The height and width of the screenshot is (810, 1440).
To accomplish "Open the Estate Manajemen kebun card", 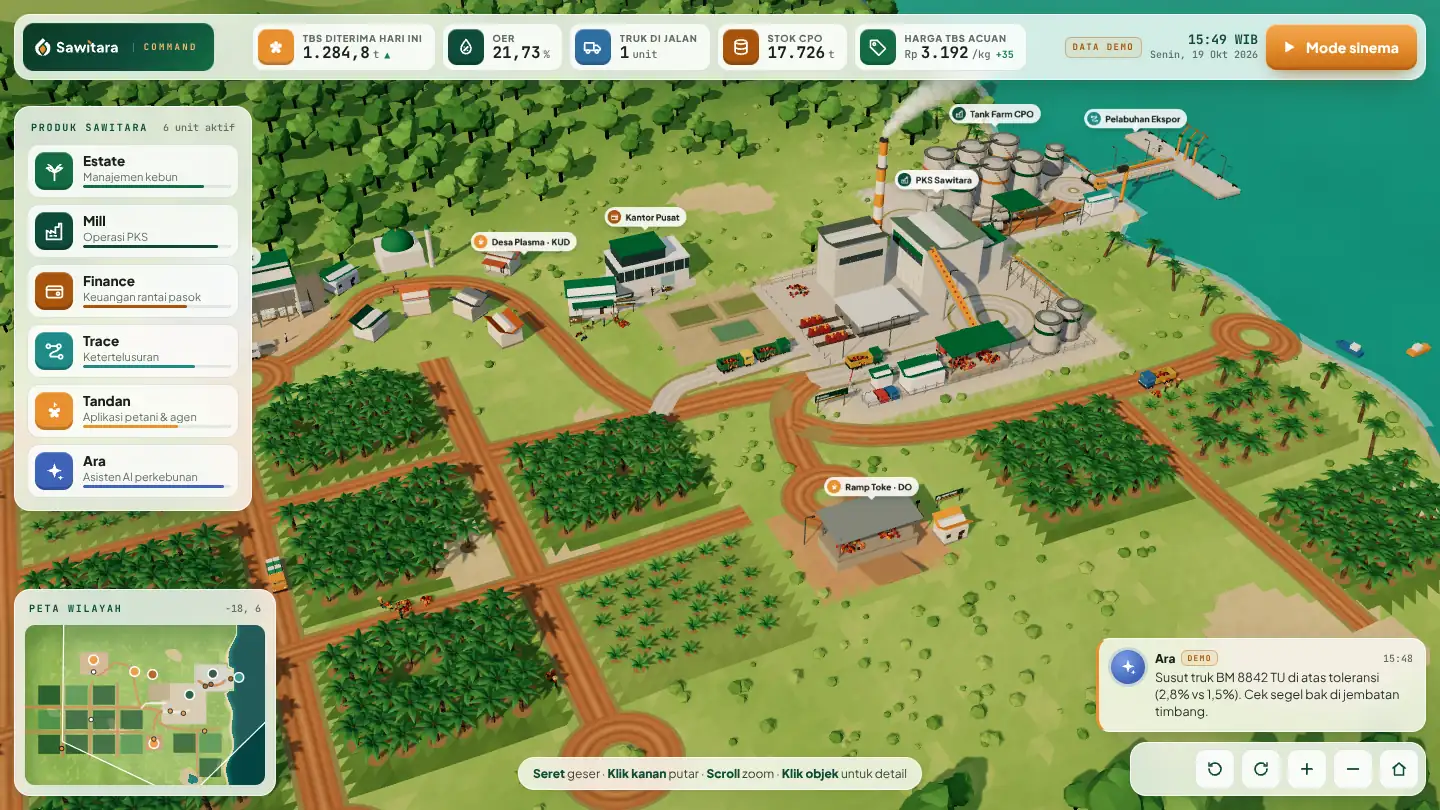I will tap(133, 170).
